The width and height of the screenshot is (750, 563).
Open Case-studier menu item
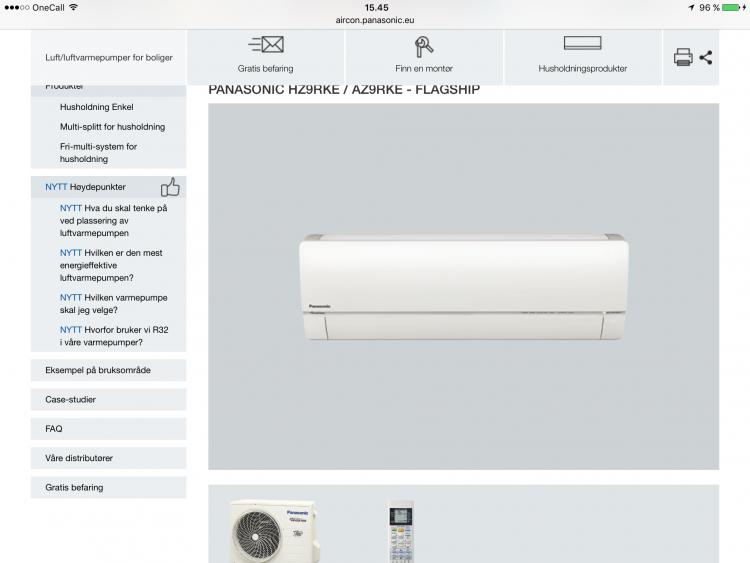pos(109,399)
